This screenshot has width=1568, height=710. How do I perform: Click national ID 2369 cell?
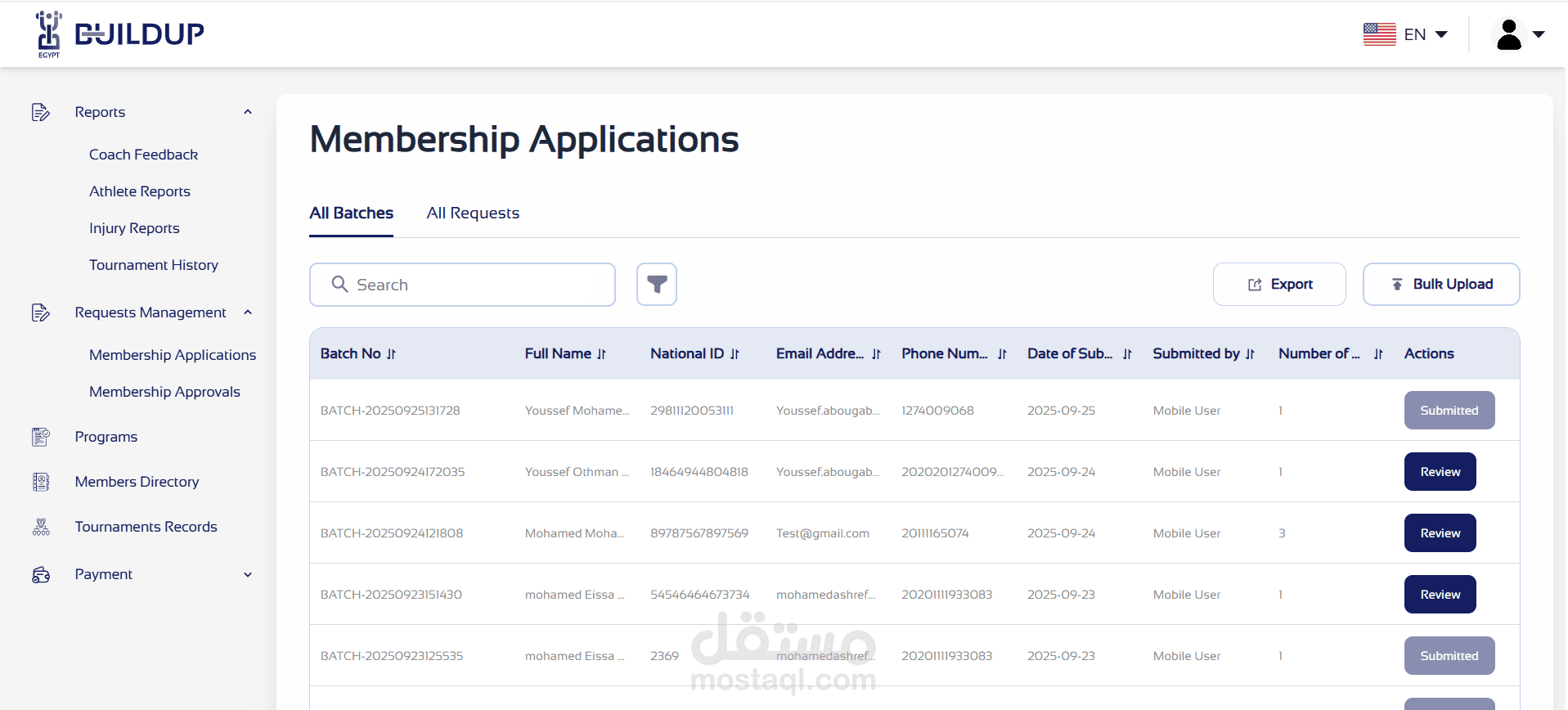[664, 656]
